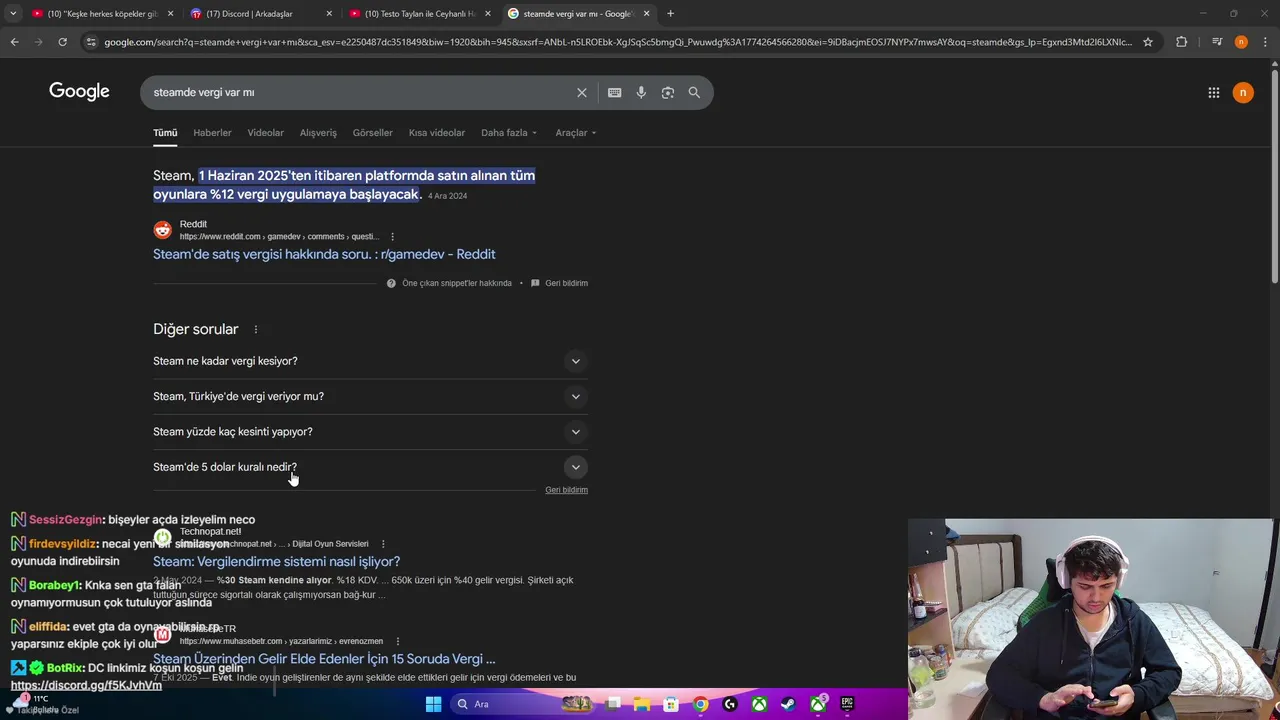1280x720 pixels.
Task: Switch to Haberler results
Action: [212, 132]
